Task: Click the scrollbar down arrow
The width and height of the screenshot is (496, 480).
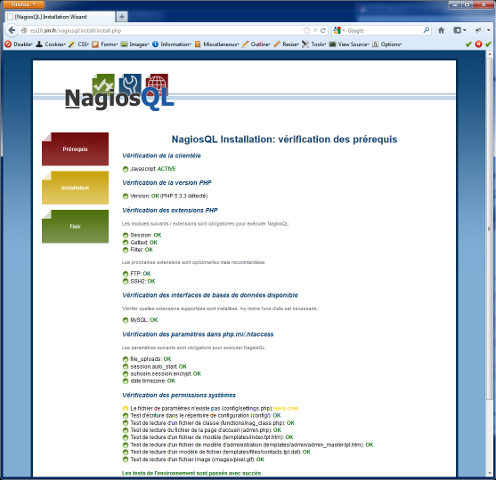Action: tap(489, 473)
